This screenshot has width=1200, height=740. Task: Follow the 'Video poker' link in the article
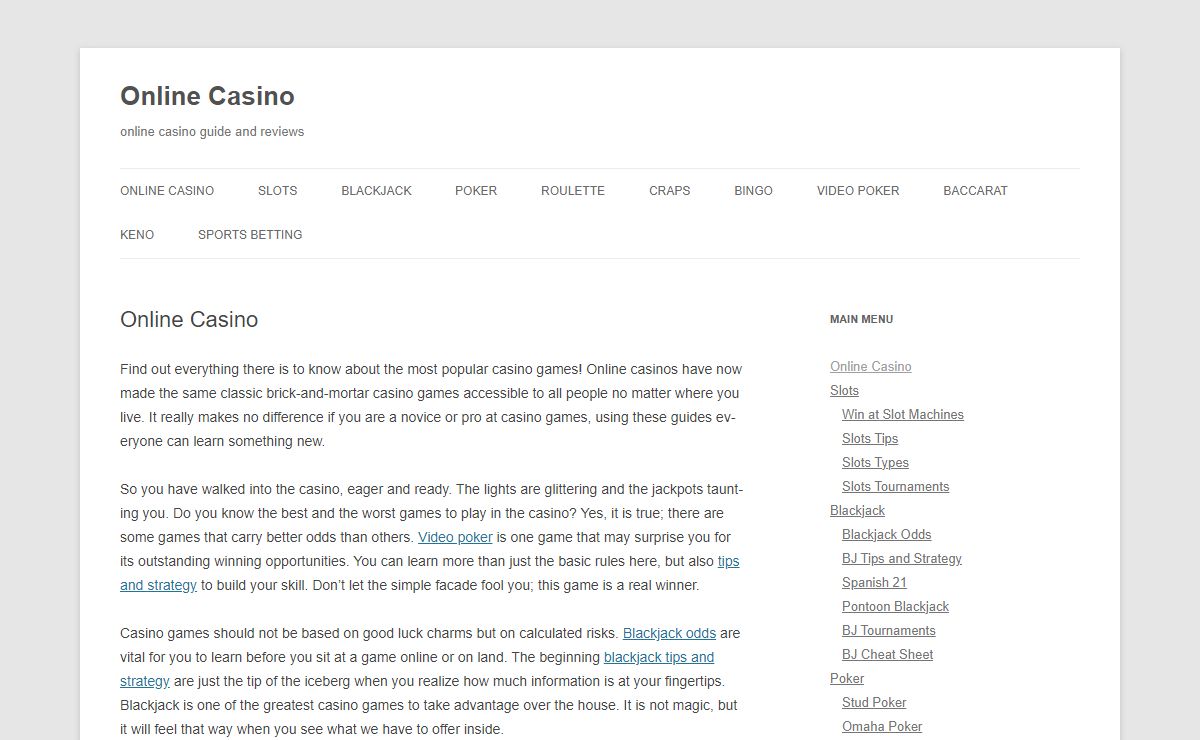[455, 537]
